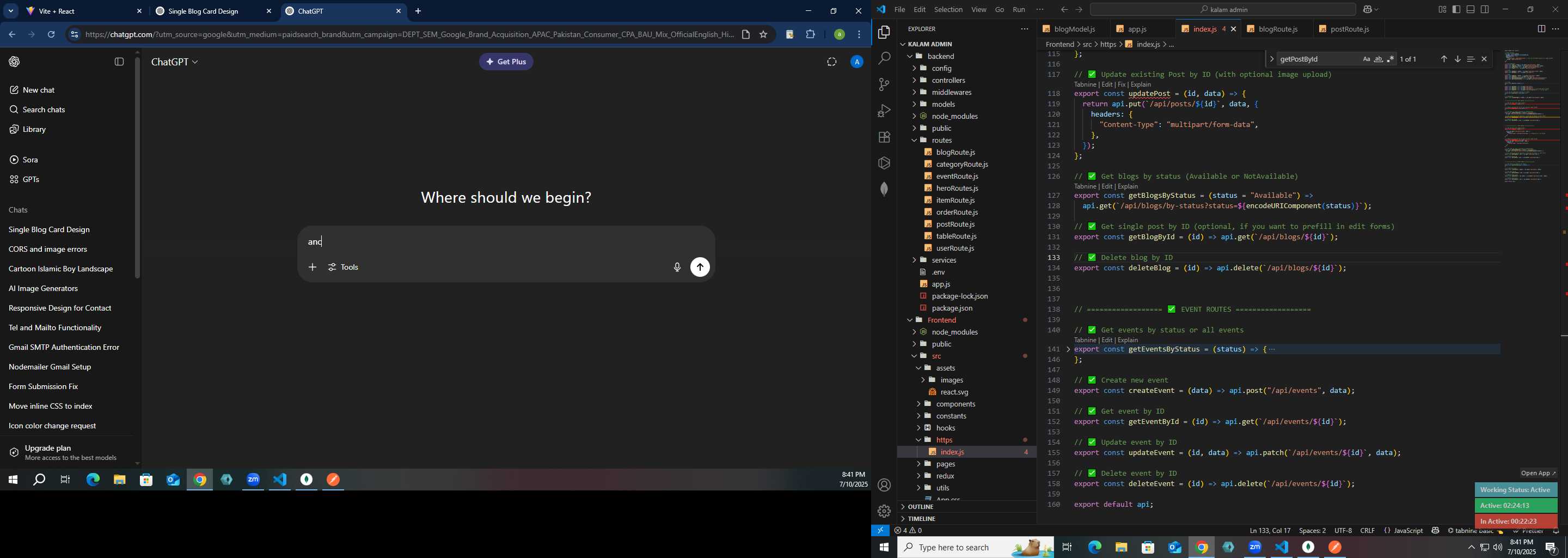Reload the ChatGPT page
Screen dimensions: 1568x558
tap(51, 35)
